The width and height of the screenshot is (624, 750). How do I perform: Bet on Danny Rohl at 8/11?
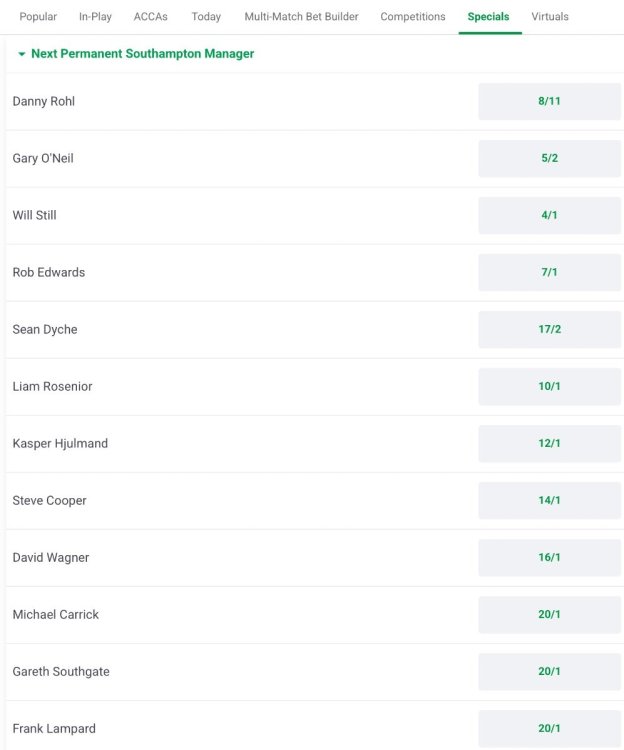pos(549,102)
